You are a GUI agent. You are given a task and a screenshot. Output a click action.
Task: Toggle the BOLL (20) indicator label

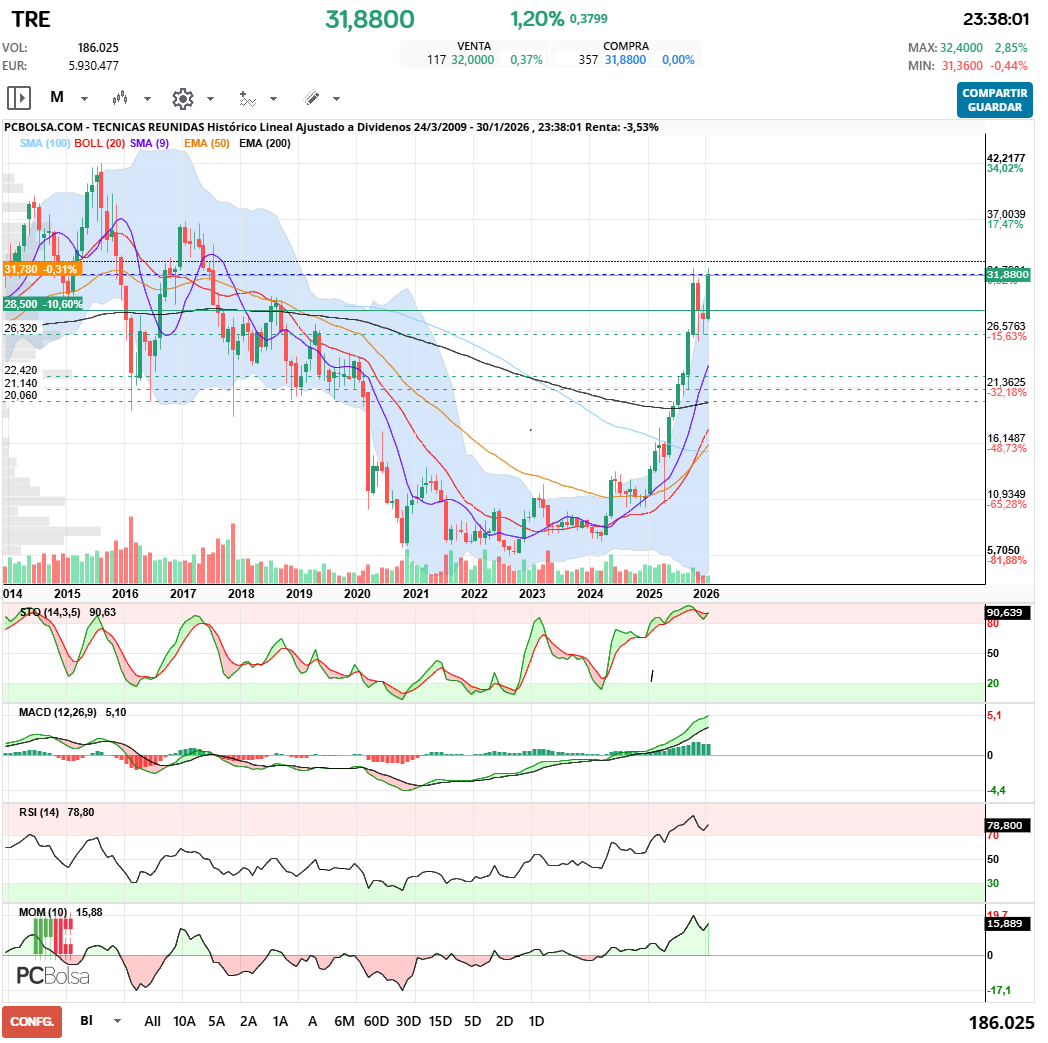100,143
